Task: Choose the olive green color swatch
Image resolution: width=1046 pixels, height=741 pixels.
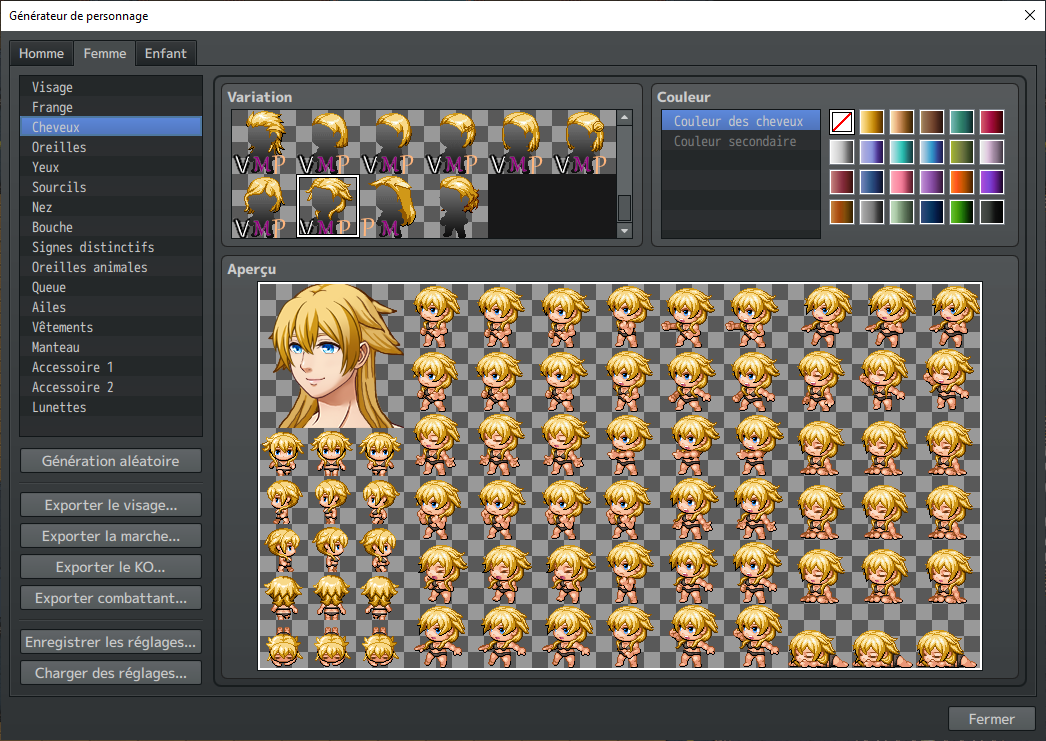Action: 962,152
